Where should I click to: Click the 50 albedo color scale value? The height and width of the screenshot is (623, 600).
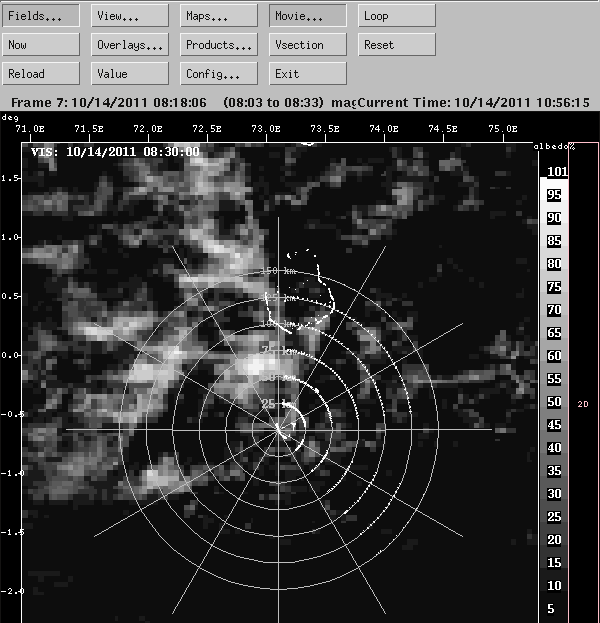pyautogui.click(x=554, y=402)
